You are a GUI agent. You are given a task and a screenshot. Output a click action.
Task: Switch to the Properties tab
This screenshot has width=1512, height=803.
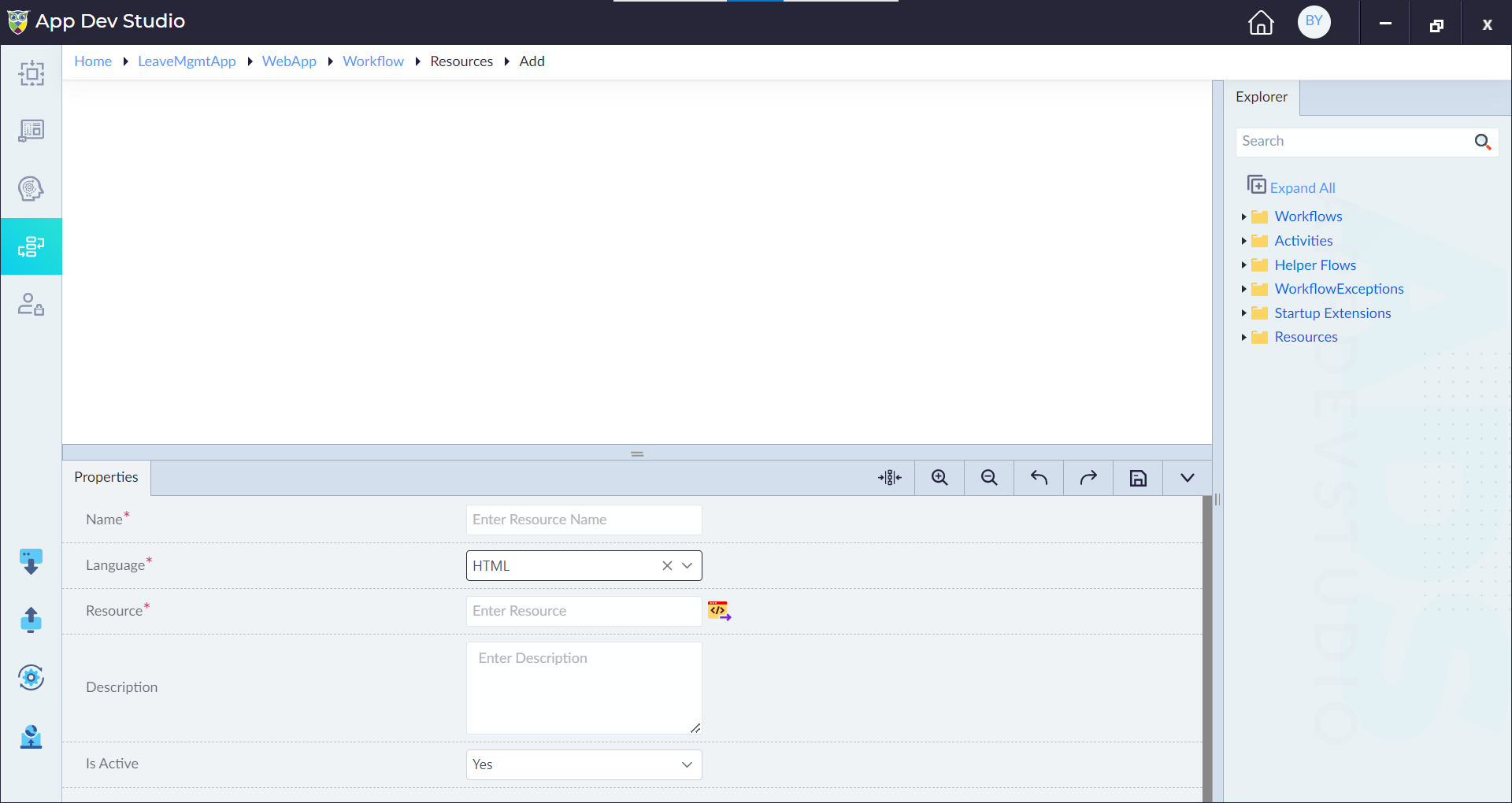[x=106, y=477]
